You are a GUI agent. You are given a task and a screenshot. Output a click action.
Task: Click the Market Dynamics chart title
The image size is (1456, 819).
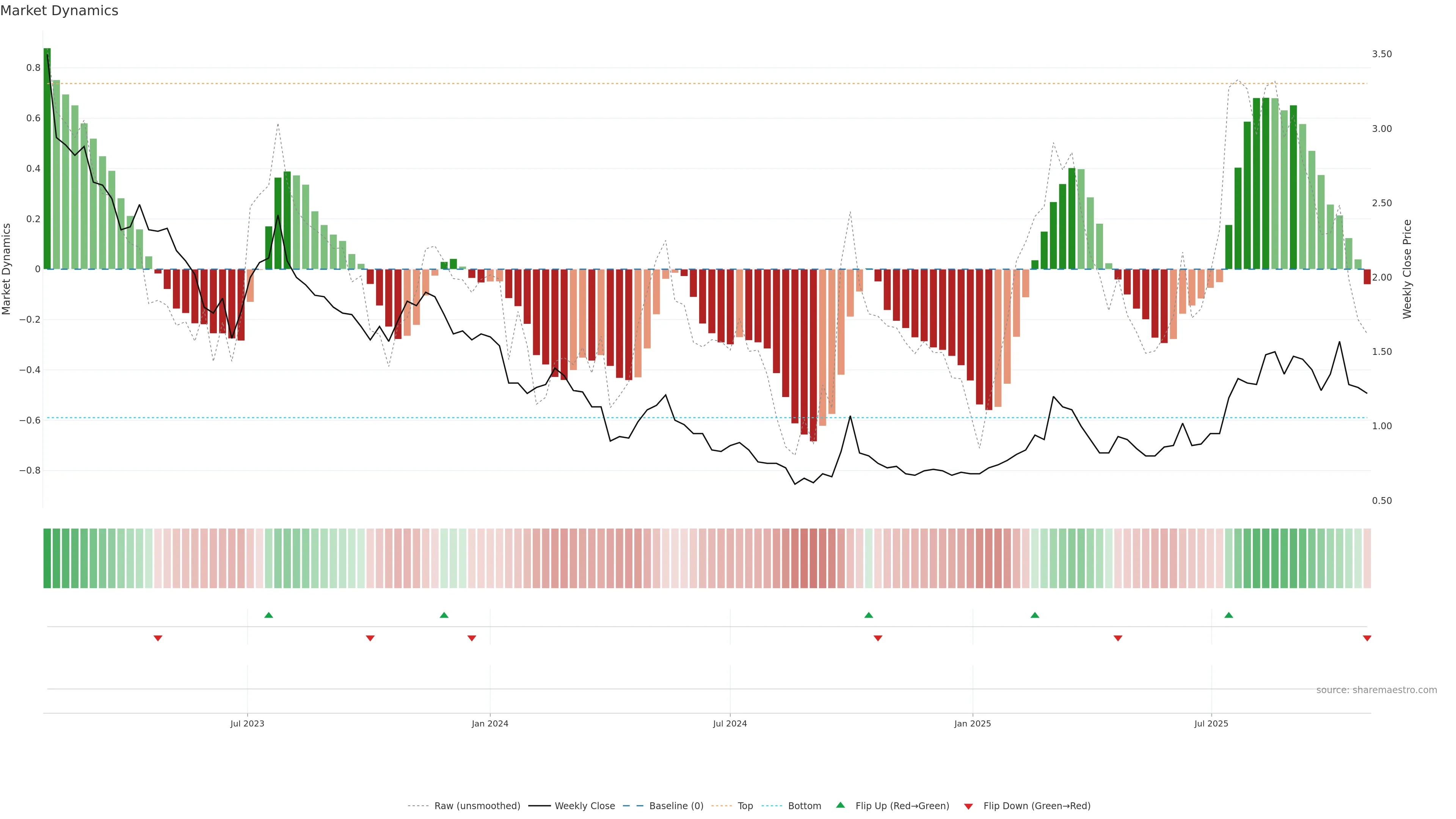click(60, 11)
